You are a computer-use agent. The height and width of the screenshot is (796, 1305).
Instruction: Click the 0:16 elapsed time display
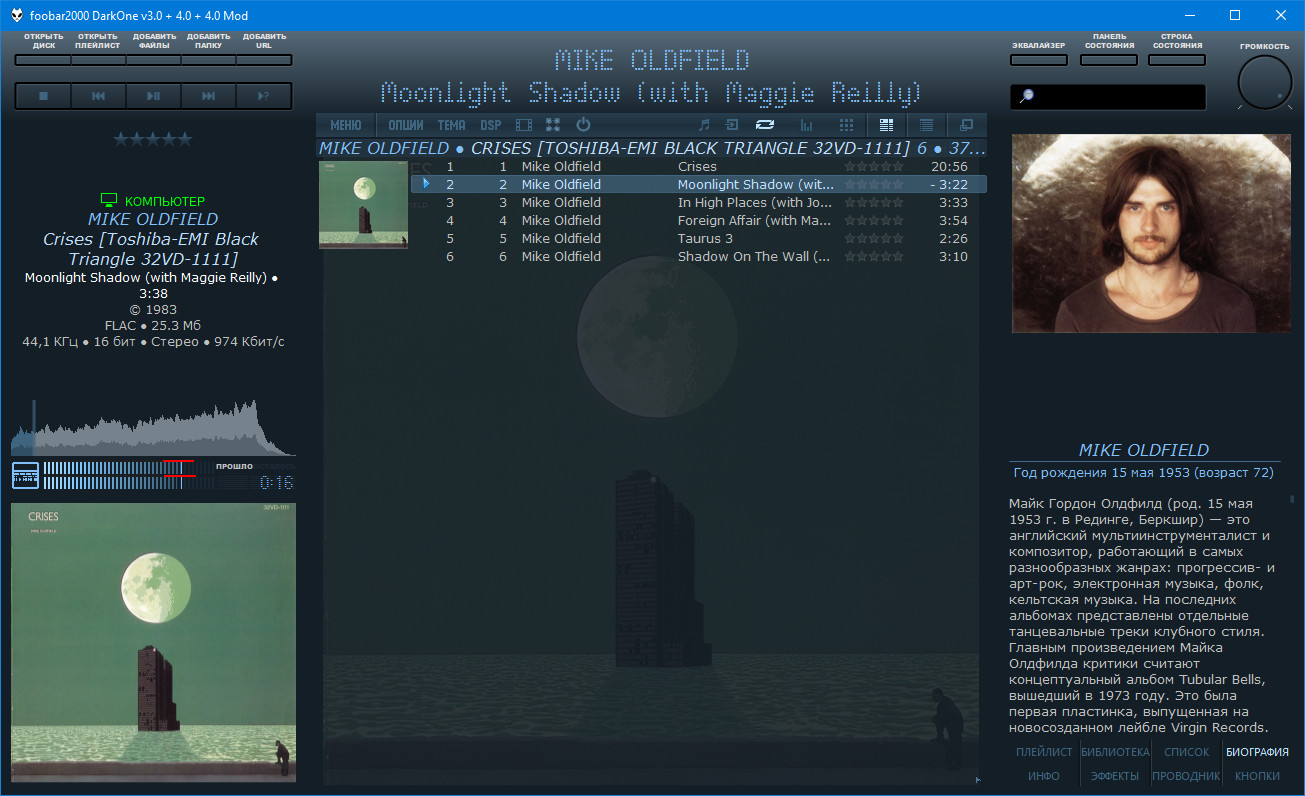276,483
